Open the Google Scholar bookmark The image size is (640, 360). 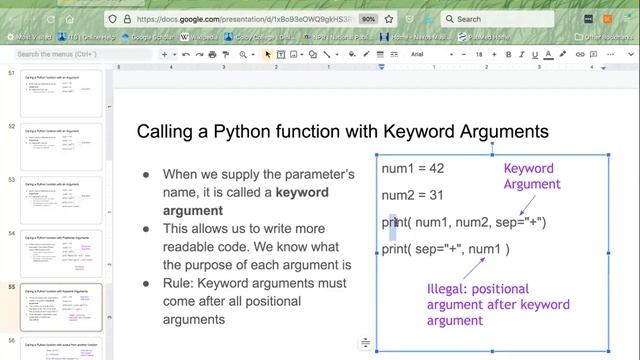tap(148, 37)
